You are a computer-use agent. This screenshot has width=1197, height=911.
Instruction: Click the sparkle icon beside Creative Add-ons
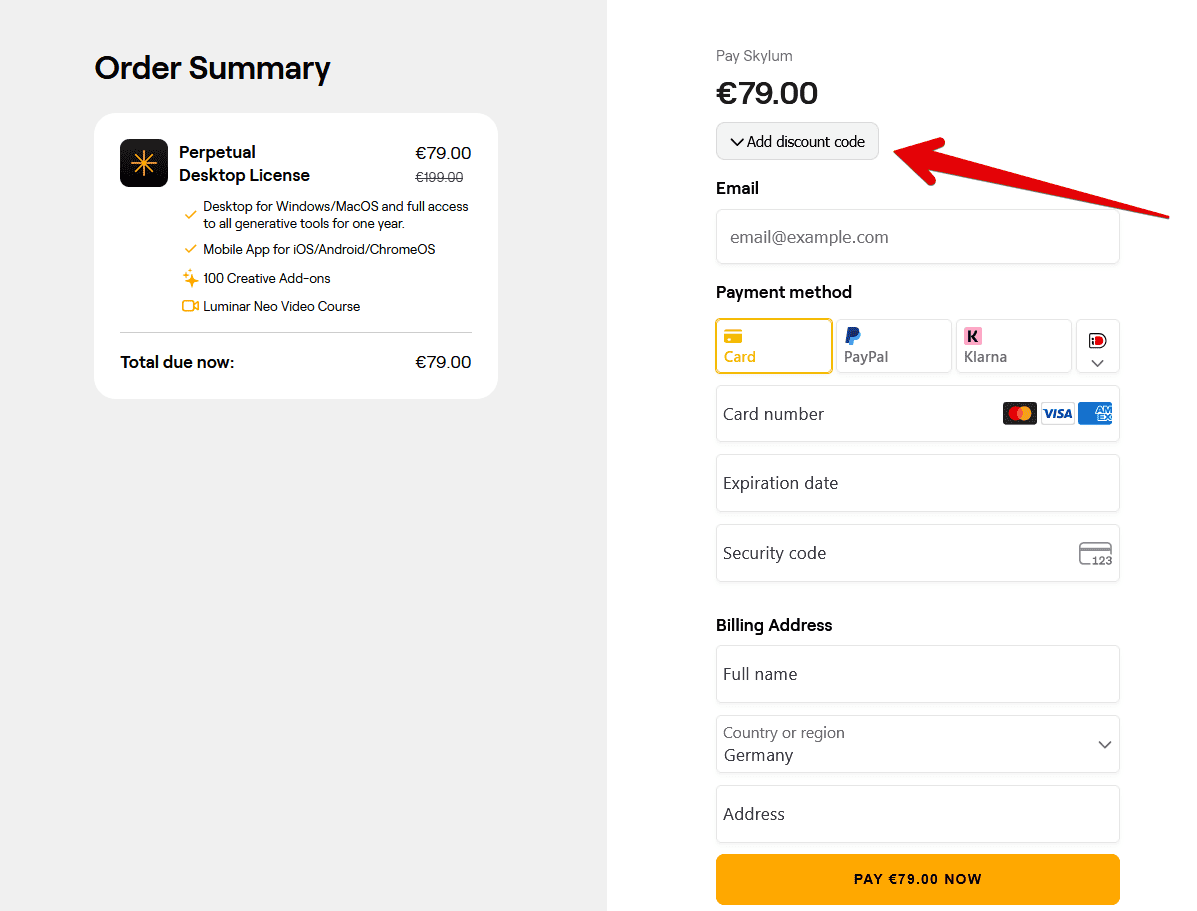click(190, 278)
